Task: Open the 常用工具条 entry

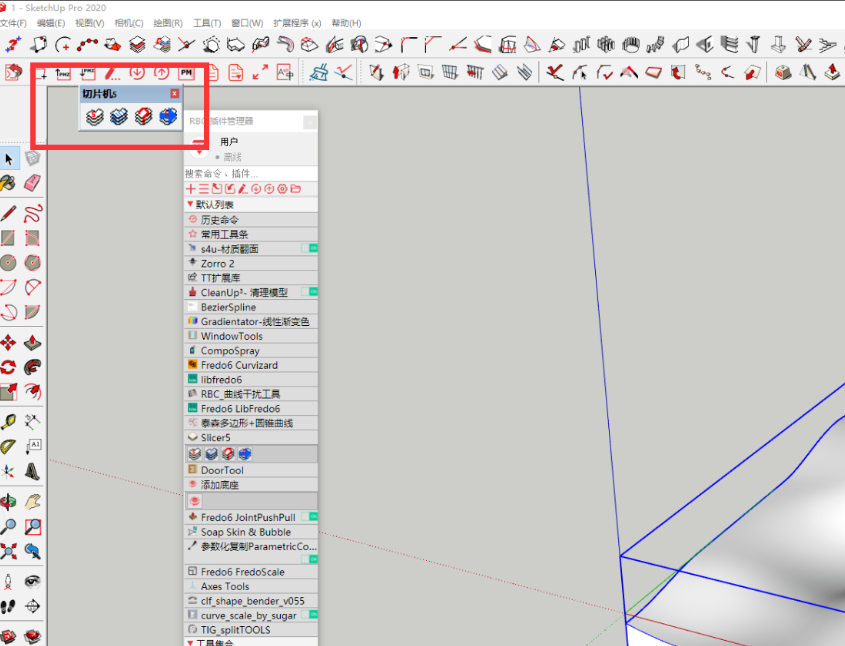Action: point(251,234)
